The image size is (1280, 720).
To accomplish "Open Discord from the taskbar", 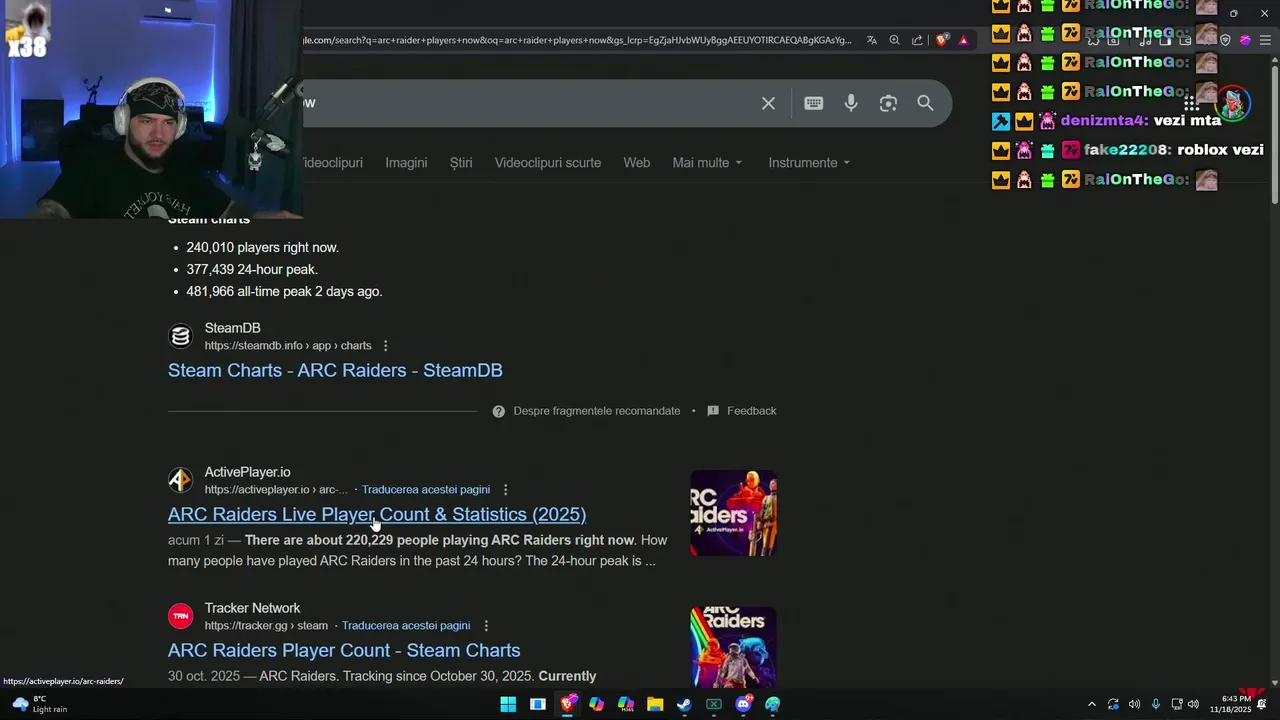I will [743, 704].
